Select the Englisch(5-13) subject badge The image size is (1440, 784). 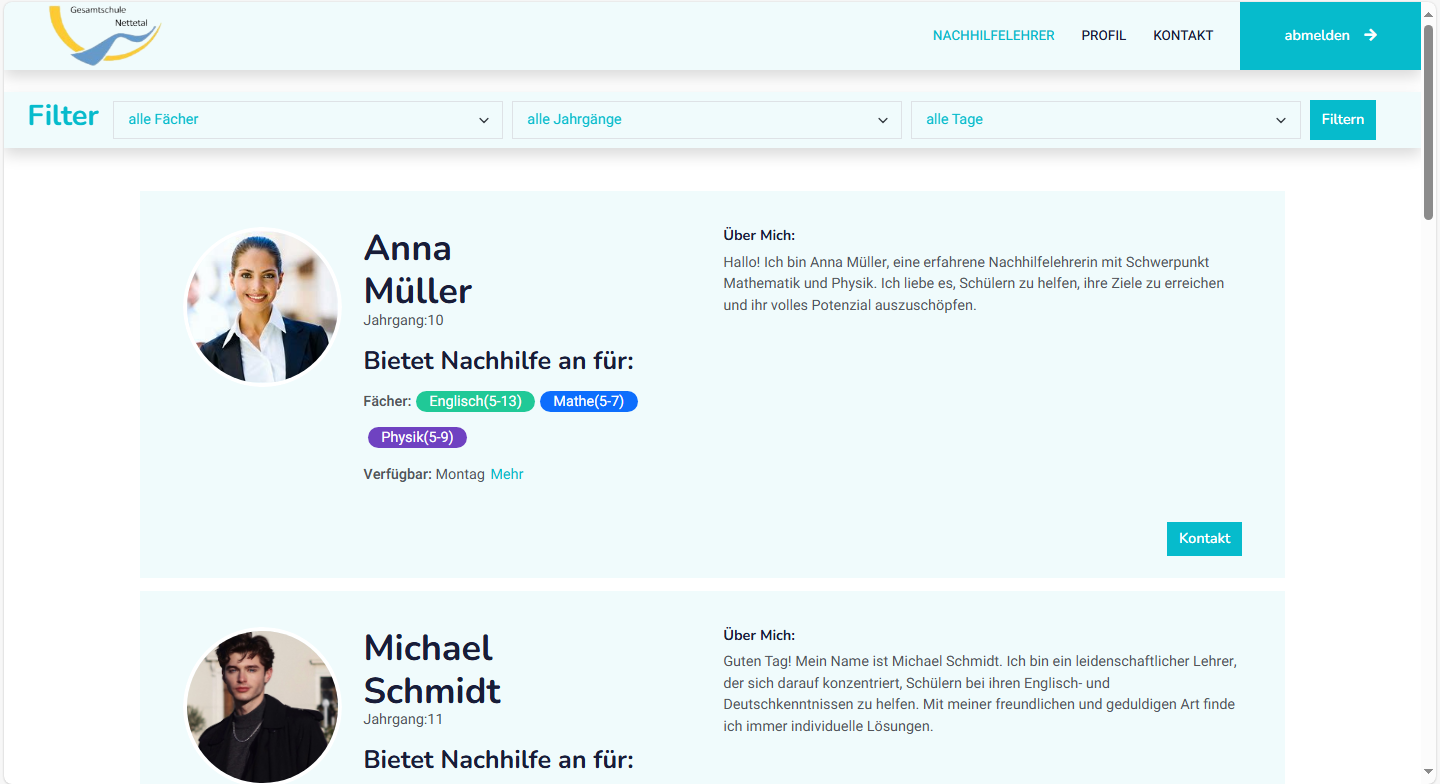(x=475, y=402)
